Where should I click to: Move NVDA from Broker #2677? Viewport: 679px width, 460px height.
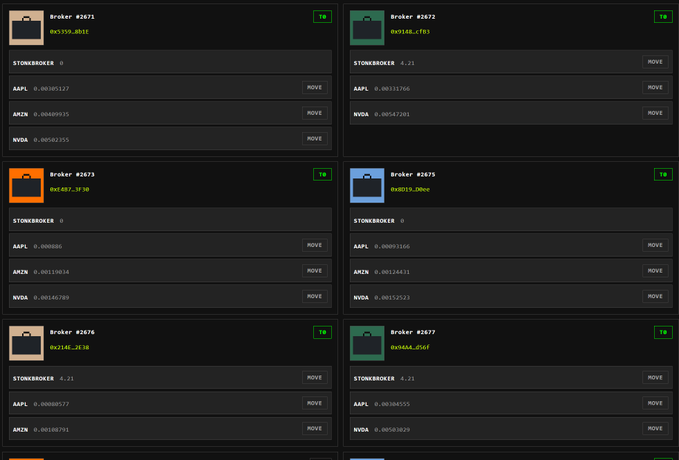[655, 428]
